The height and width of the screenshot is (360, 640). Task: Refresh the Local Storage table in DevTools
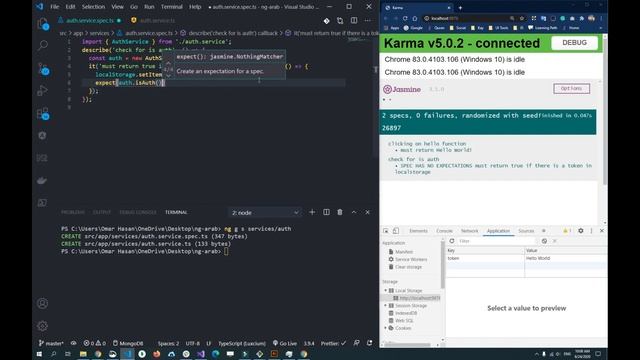(452, 241)
